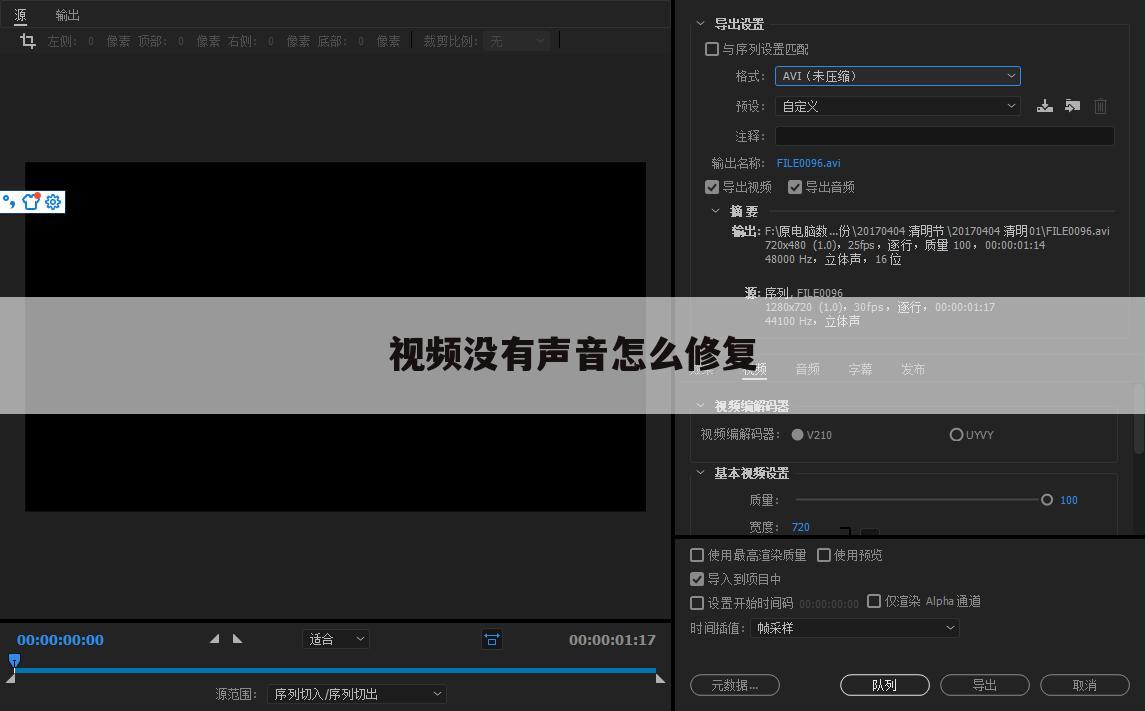Image resolution: width=1145 pixels, height=711 pixels.
Task: Click the set in point triangle icon
Action: click(215, 639)
